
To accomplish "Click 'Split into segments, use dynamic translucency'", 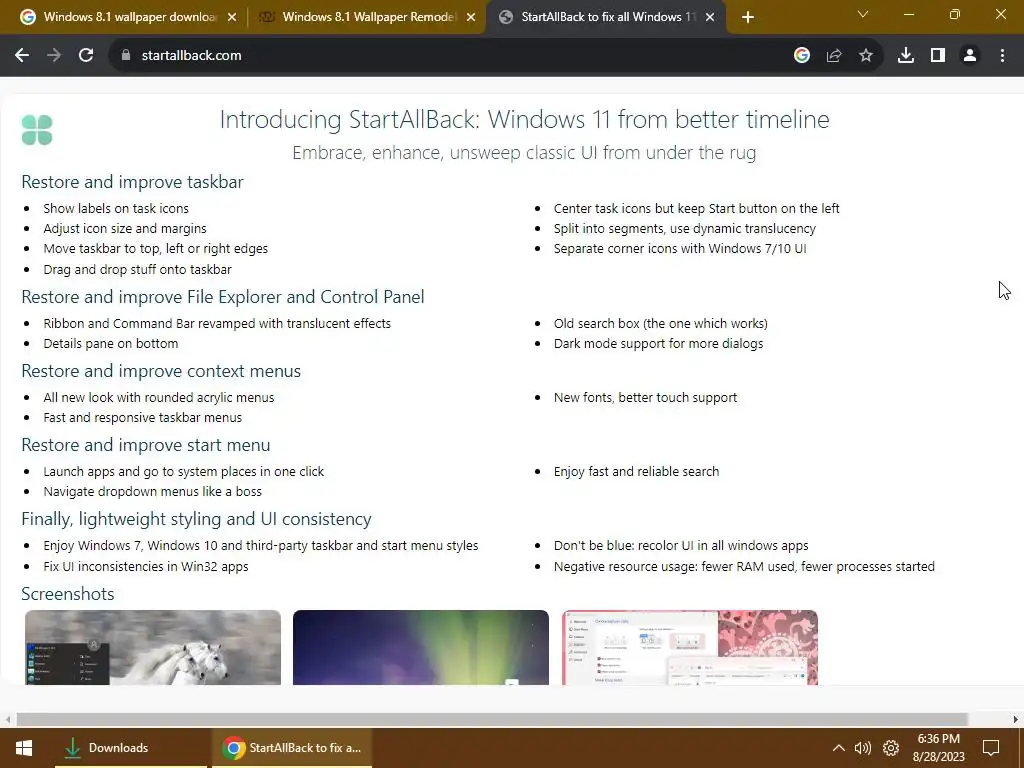I will click(x=685, y=229).
